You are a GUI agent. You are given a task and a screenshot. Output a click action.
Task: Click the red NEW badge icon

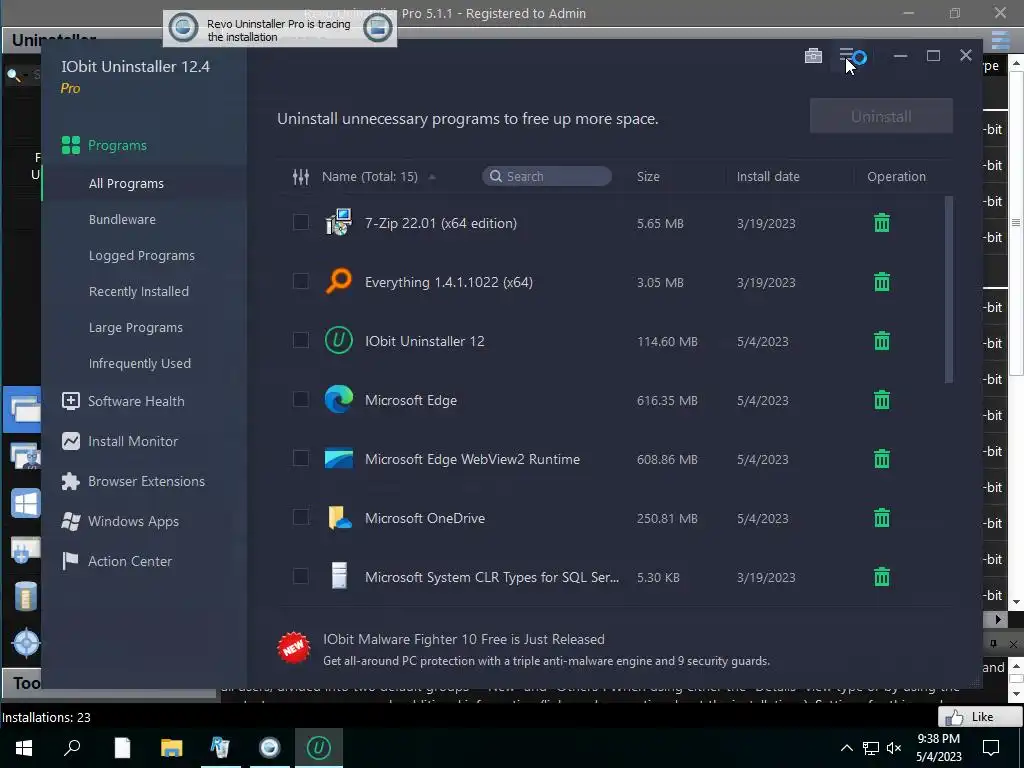point(294,647)
